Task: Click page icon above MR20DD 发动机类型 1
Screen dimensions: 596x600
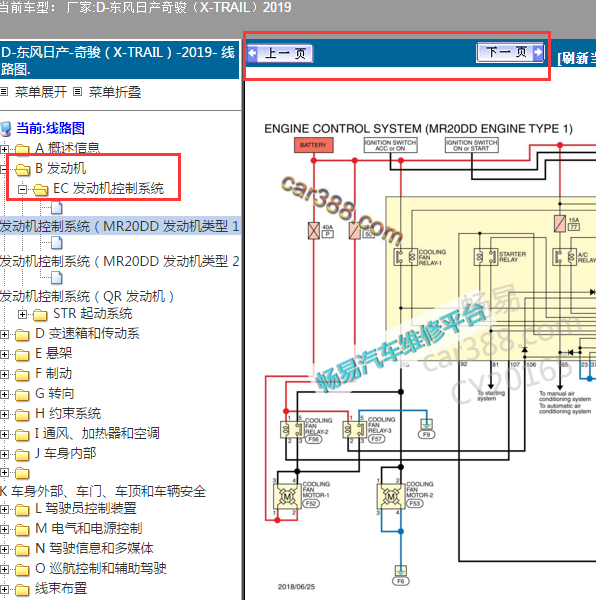Action: pyautogui.click(x=57, y=208)
